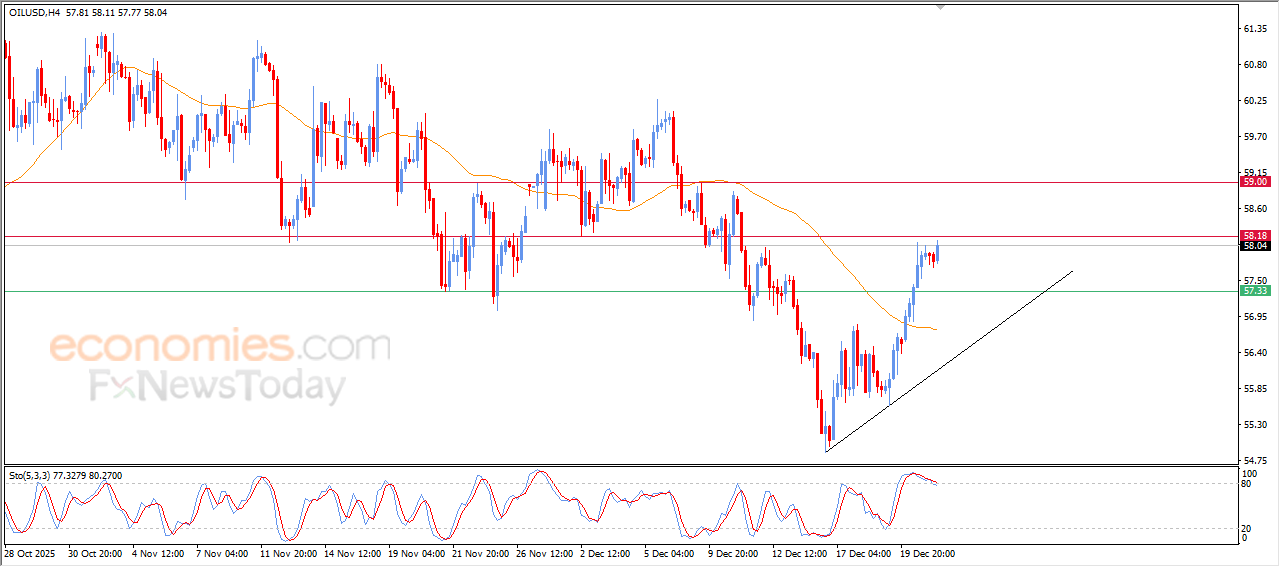Click the black 58.04 current price tag

point(1255,246)
